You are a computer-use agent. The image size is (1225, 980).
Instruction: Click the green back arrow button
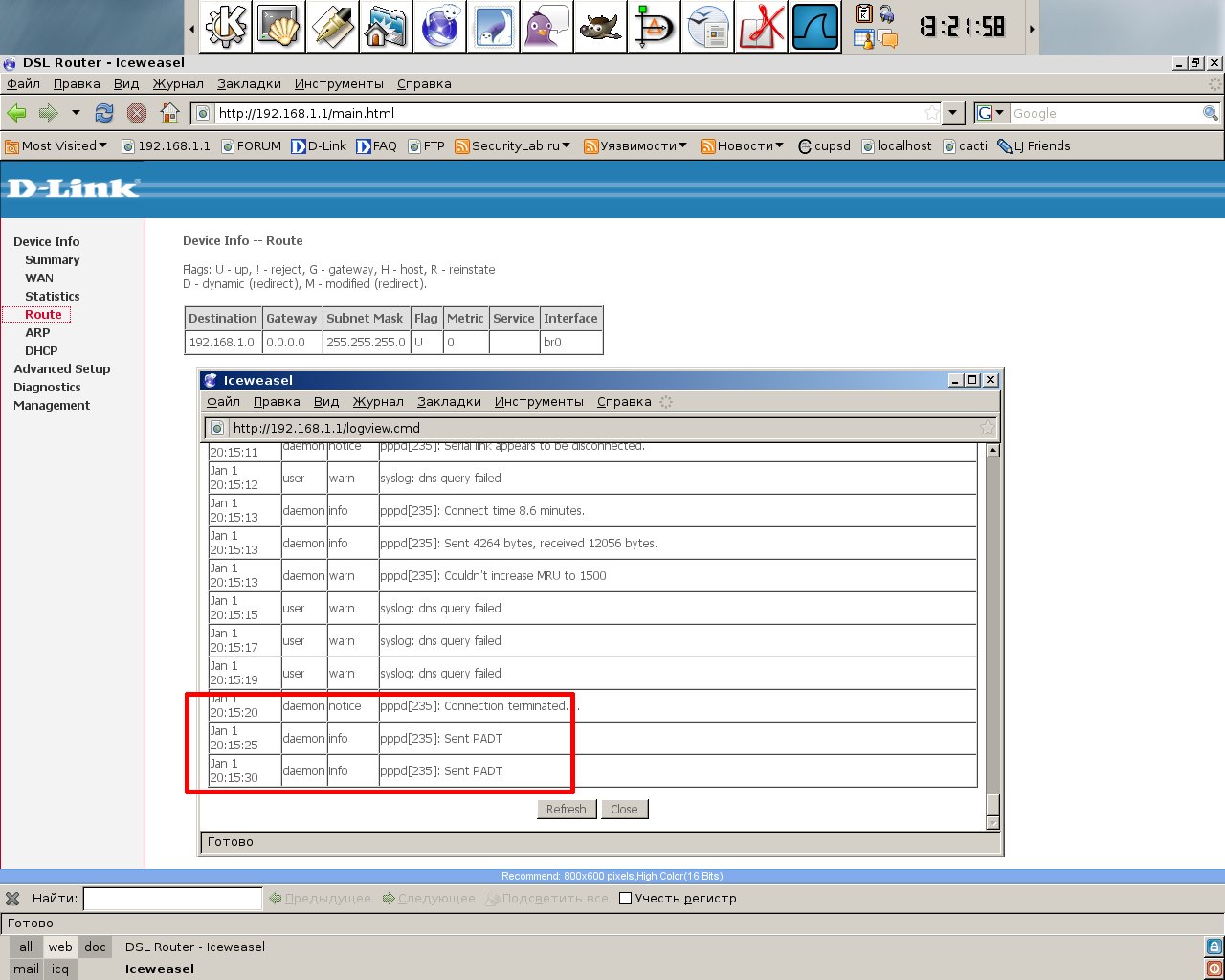tap(17, 113)
